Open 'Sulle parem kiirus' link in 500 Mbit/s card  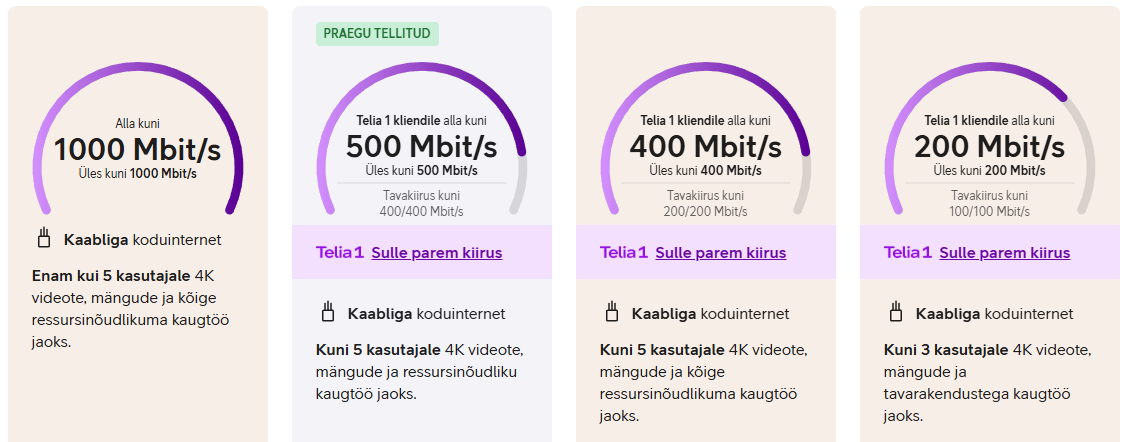coord(437,253)
